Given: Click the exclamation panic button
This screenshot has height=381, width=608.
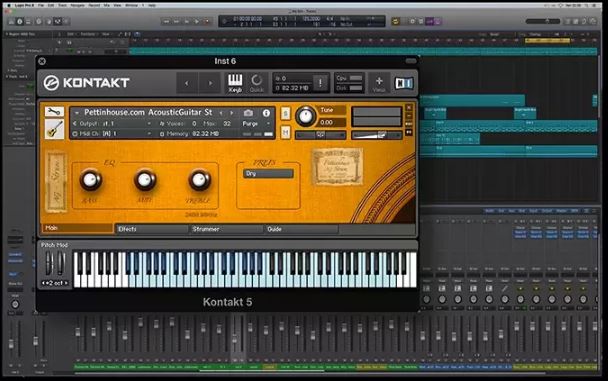Looking at the screenshot, I should [x=320, y=83].
